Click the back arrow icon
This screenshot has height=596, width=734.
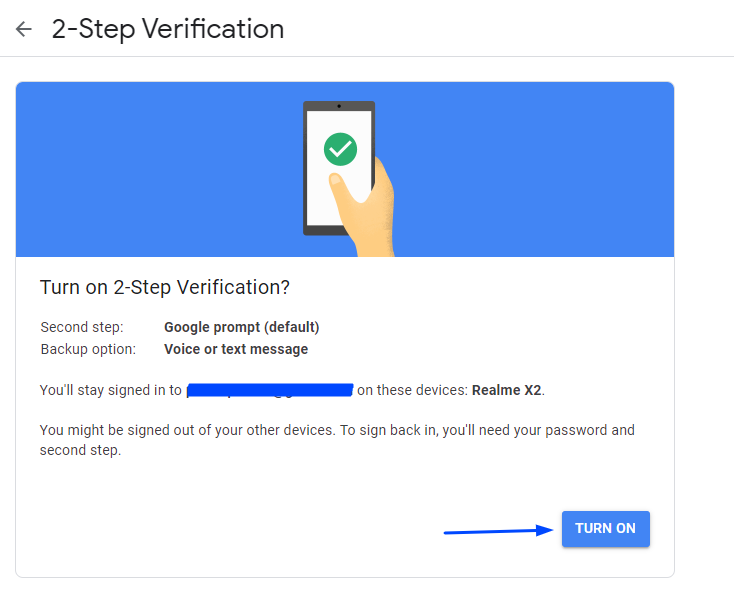point(23,29)
